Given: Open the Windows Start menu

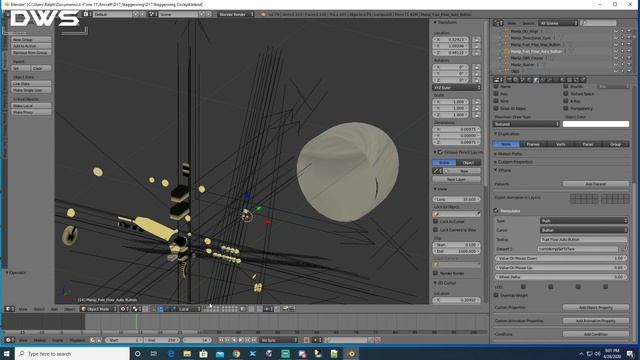Looking at the screenshot, I should pyautogui.click(x=7, y=353).
